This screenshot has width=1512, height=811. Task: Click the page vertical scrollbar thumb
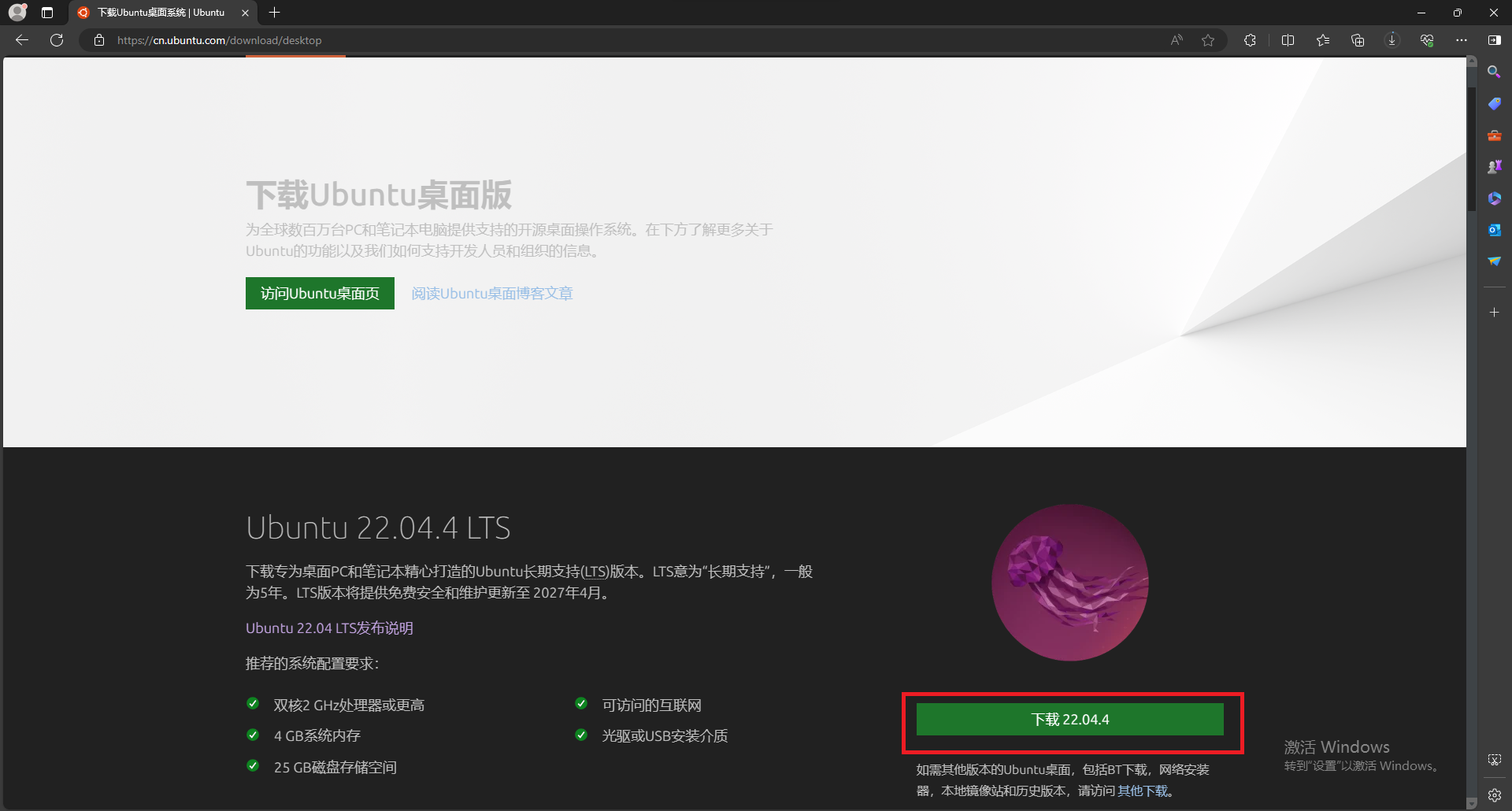[x=1471, y=149]
